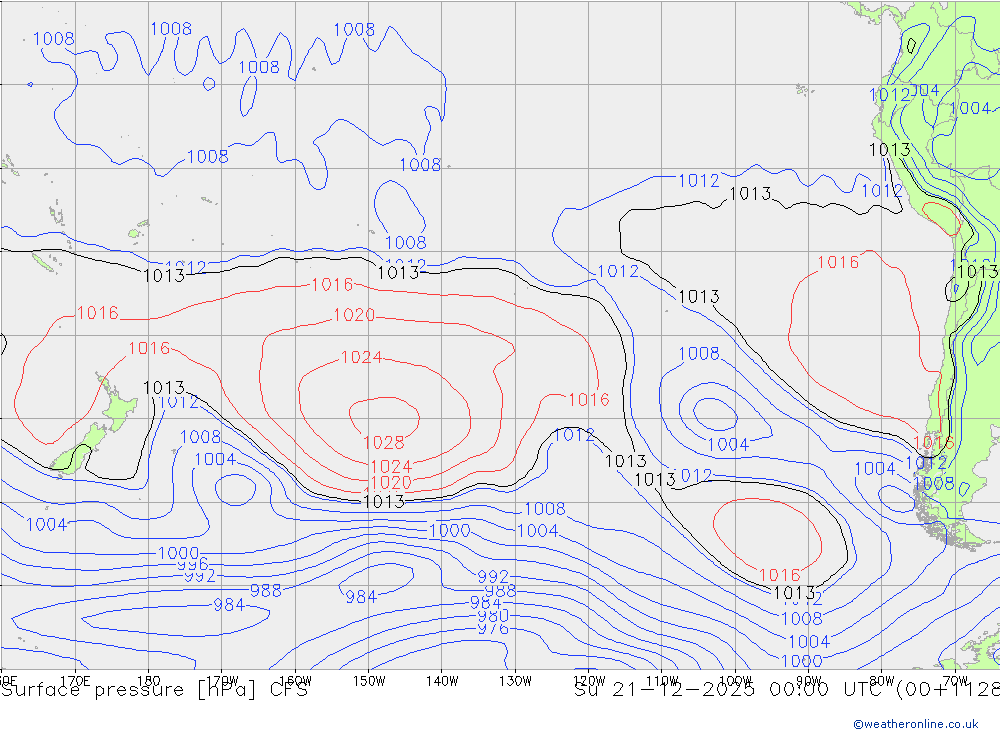1000x733 pixels.
Task: Click the 150W longitude label
Action: click(x=369, y=681)
